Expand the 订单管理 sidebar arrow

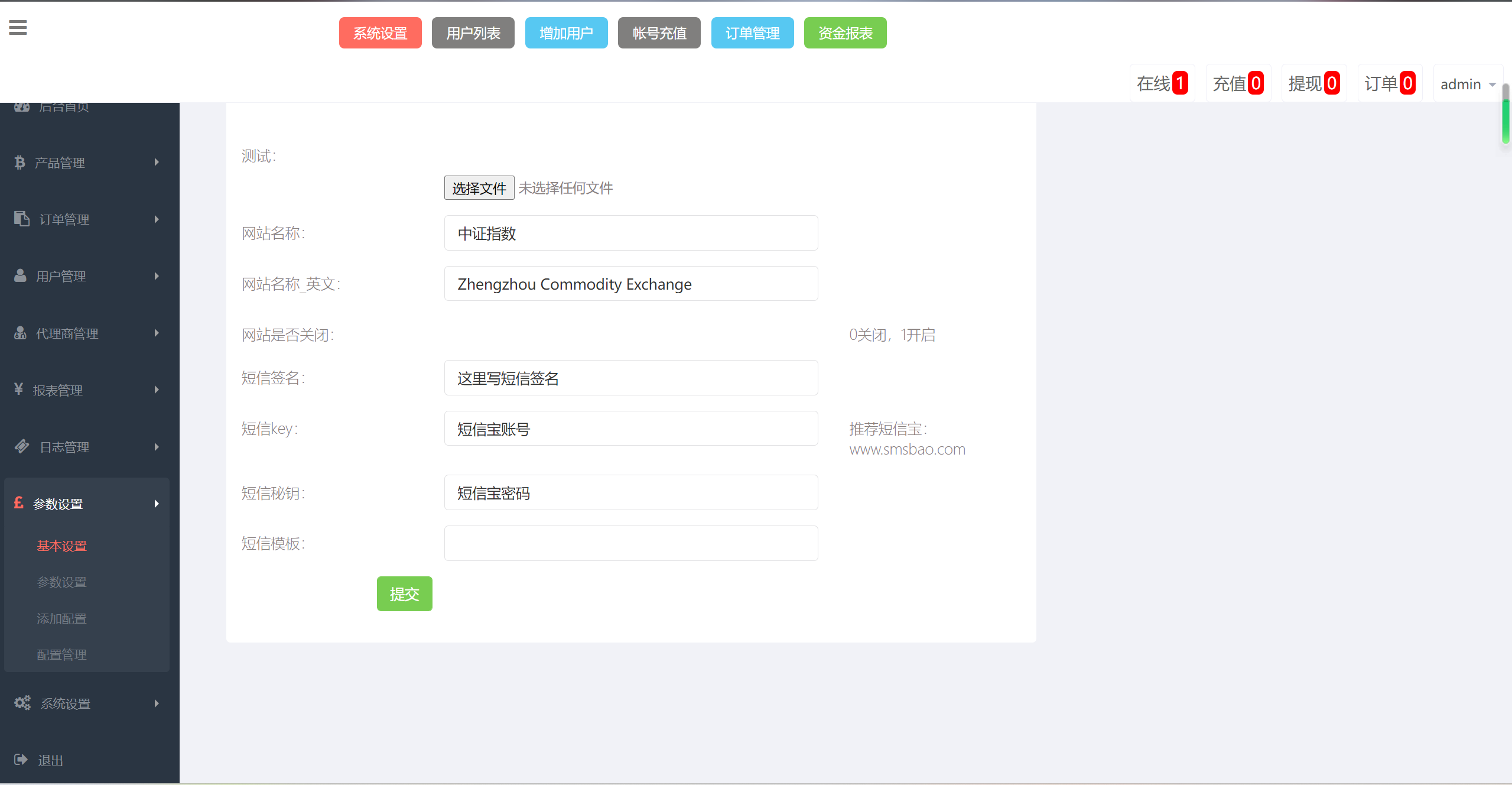157,219
